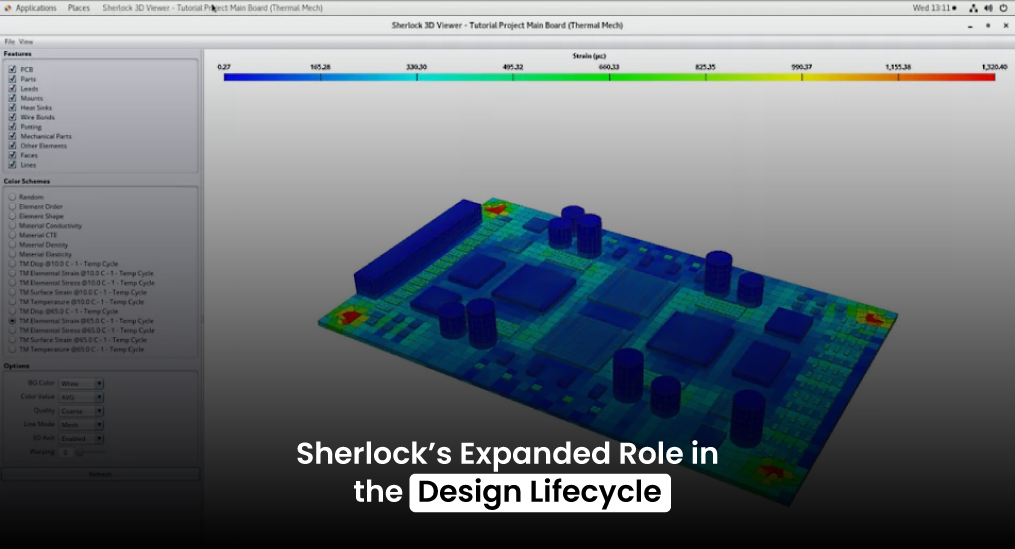Image resolution: width=1015 pixels, height=549 pixels.
Task: Click the Refresh button
Action: click(x=100, y=475)
